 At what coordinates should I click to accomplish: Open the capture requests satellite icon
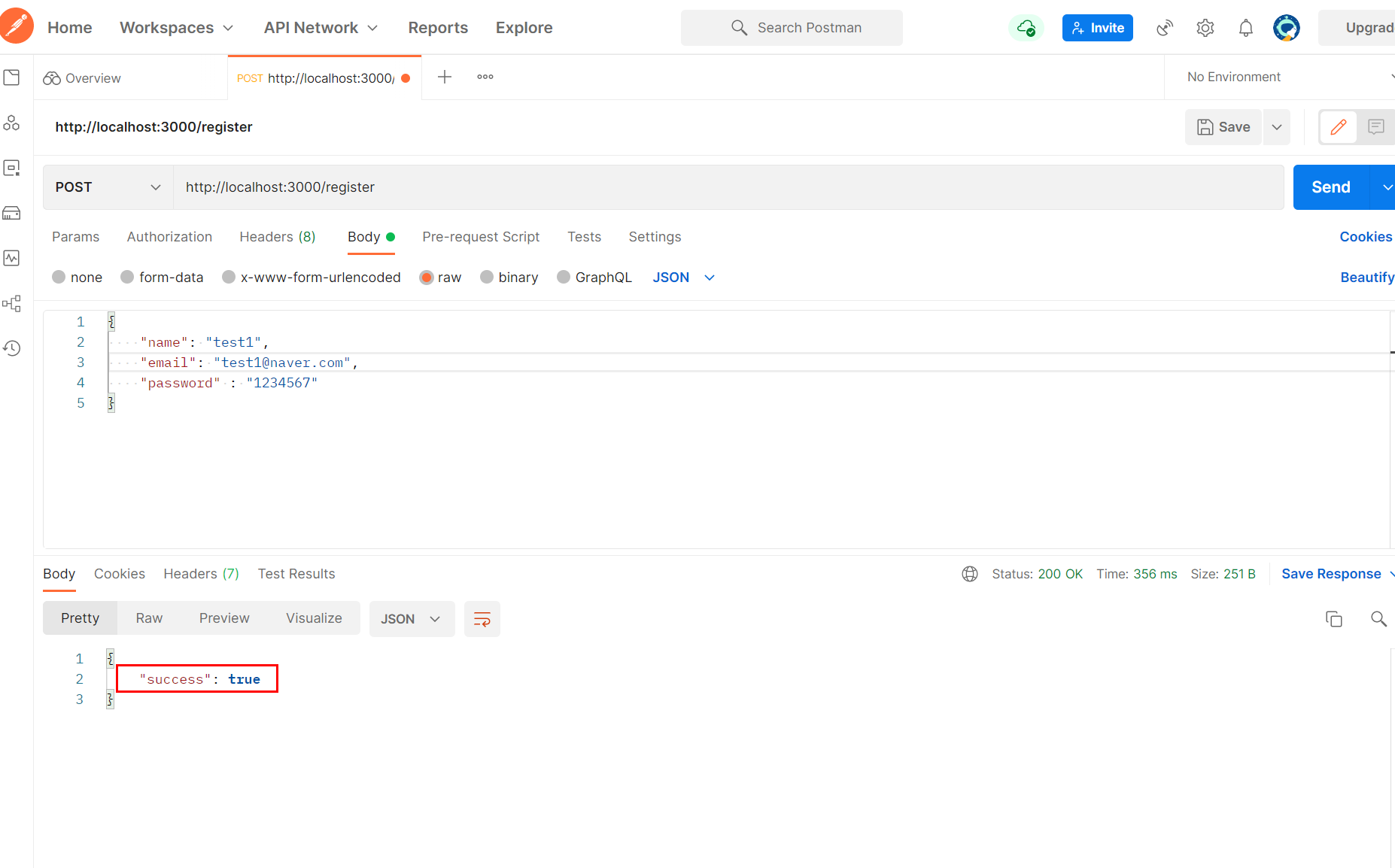(1165, 28)
